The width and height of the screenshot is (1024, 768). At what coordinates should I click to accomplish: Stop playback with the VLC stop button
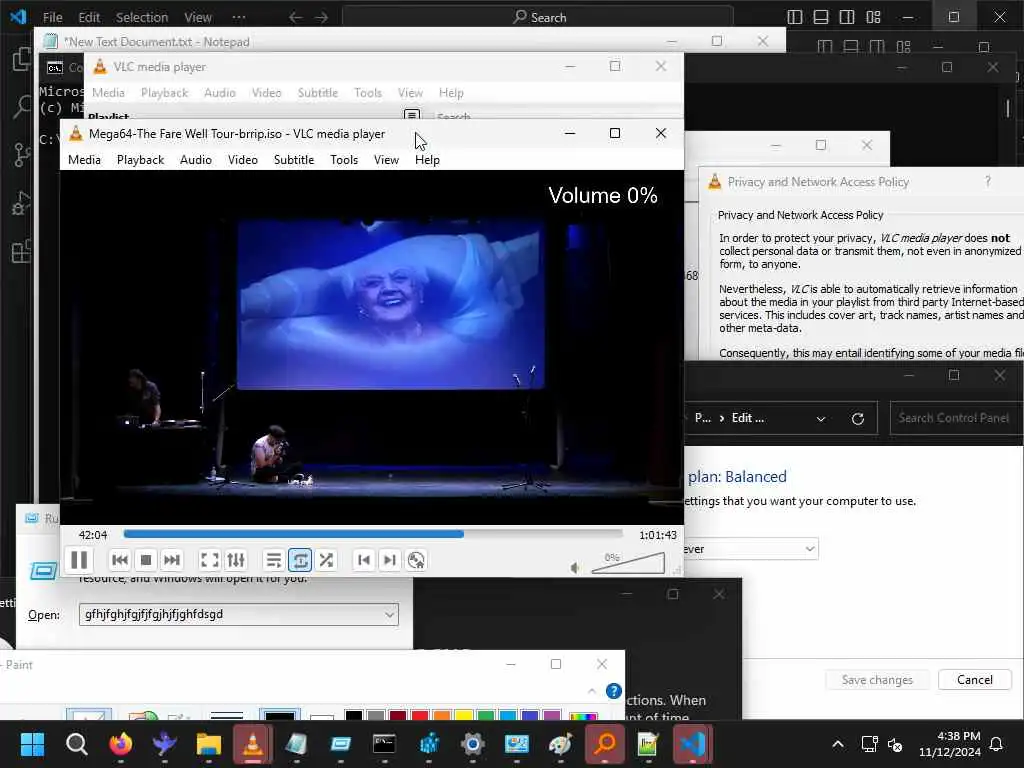coord(146,560)
